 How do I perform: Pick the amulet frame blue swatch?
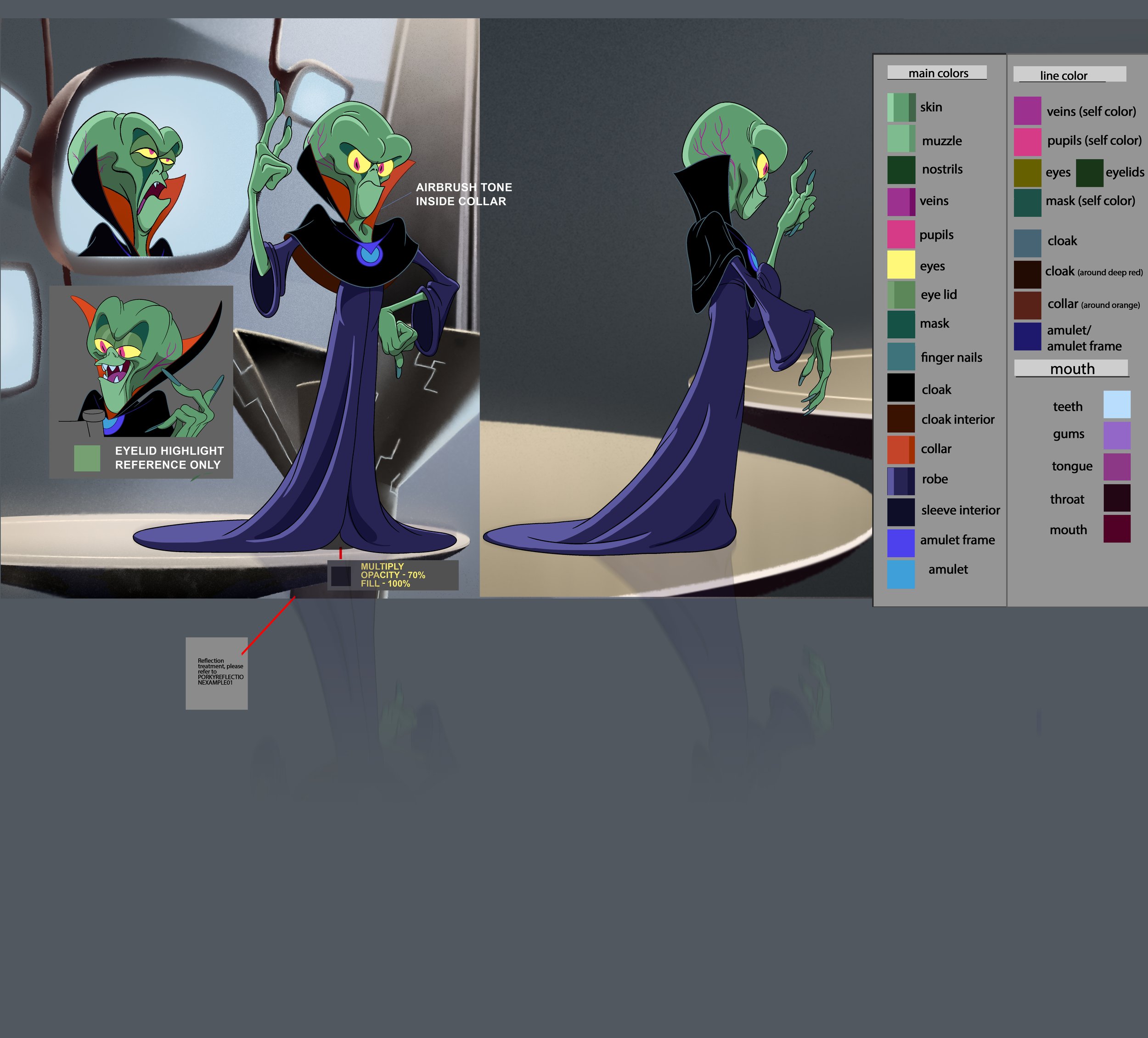(901, 543)
